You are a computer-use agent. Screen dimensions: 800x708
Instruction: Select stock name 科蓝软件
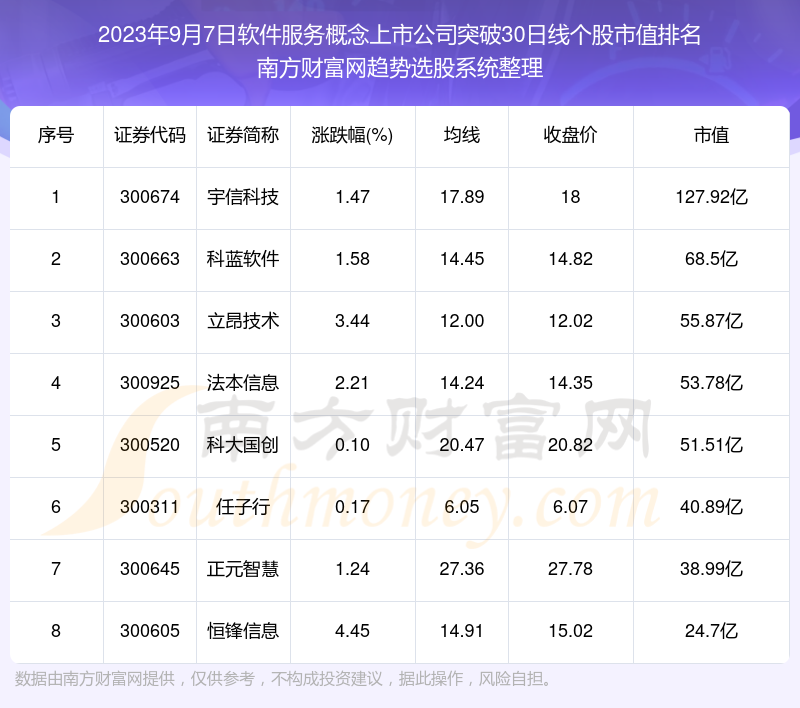point(243,259)
